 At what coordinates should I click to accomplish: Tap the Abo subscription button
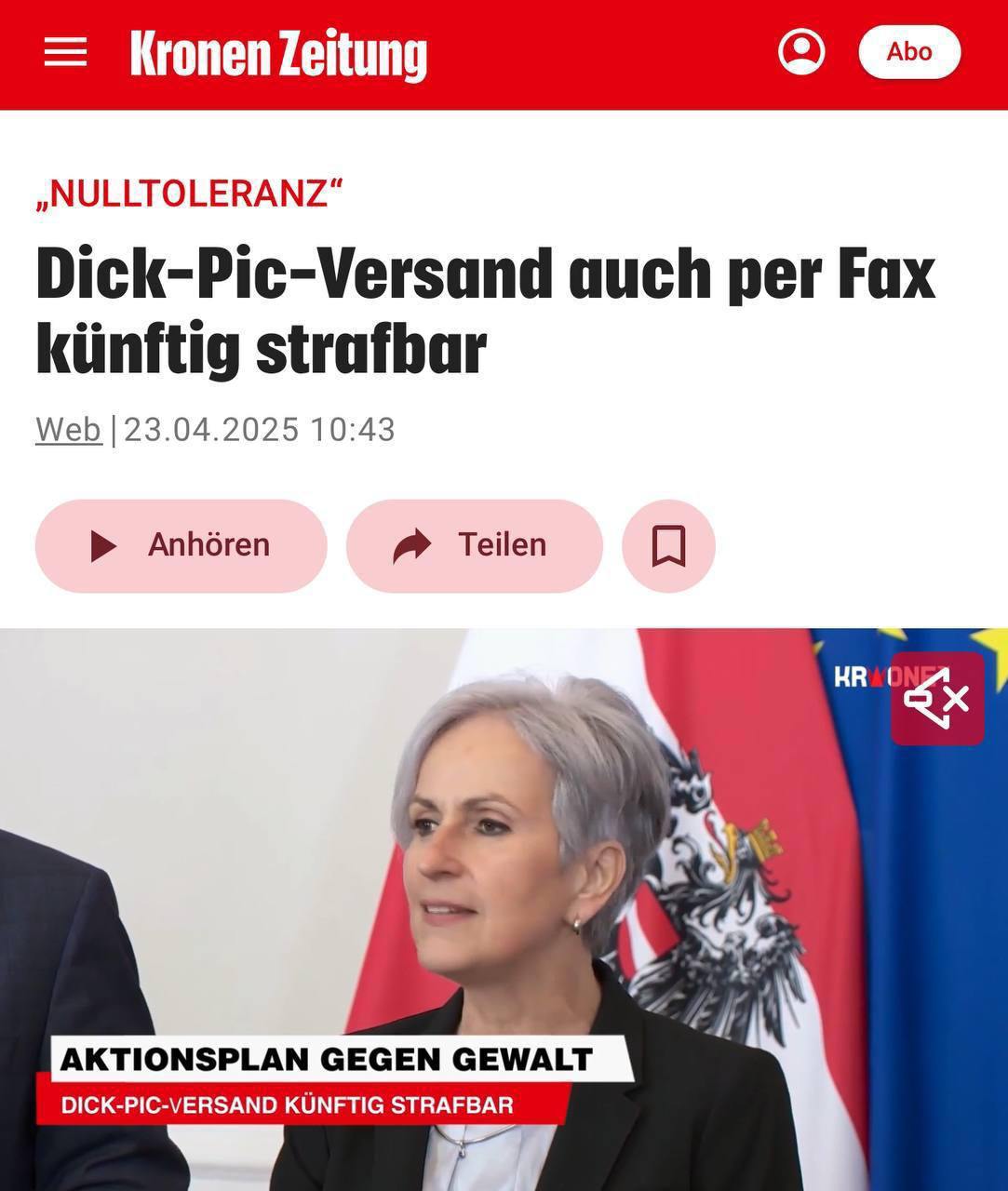(x=908, y=51)
